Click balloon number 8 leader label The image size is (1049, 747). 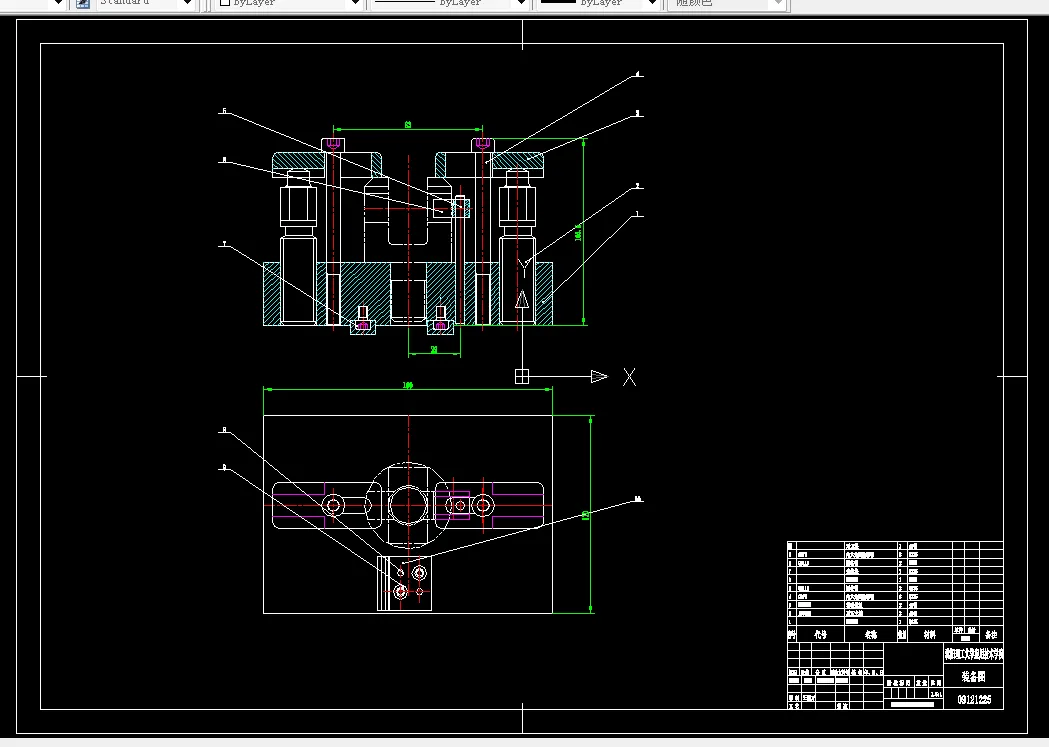(224, 430)
